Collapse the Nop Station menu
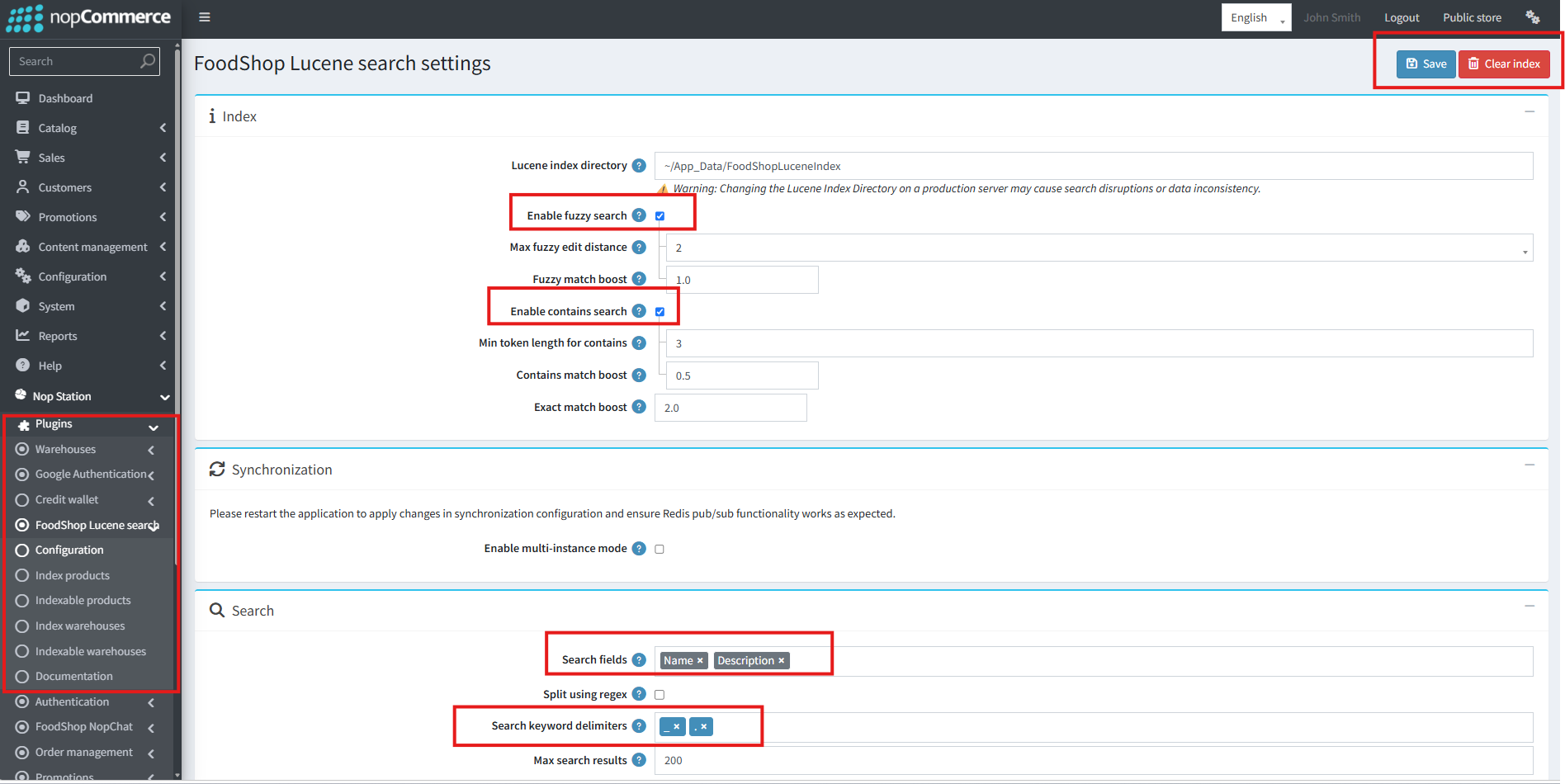 (91, 396)
